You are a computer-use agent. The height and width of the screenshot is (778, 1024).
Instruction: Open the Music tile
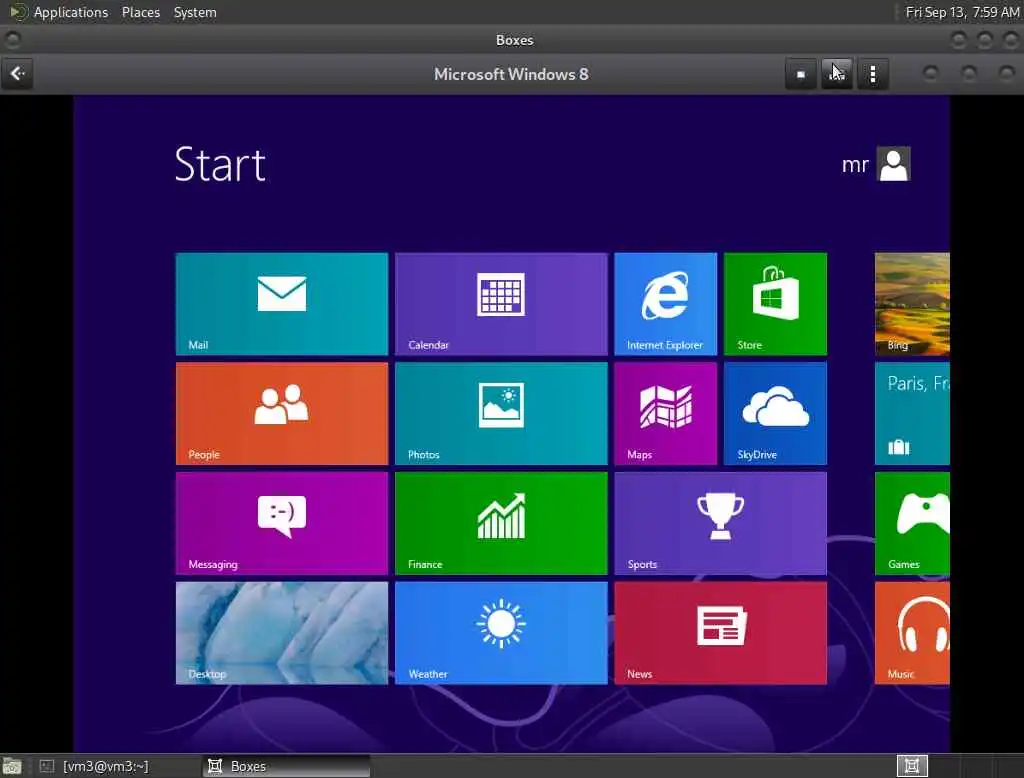[x=912, y=633]
